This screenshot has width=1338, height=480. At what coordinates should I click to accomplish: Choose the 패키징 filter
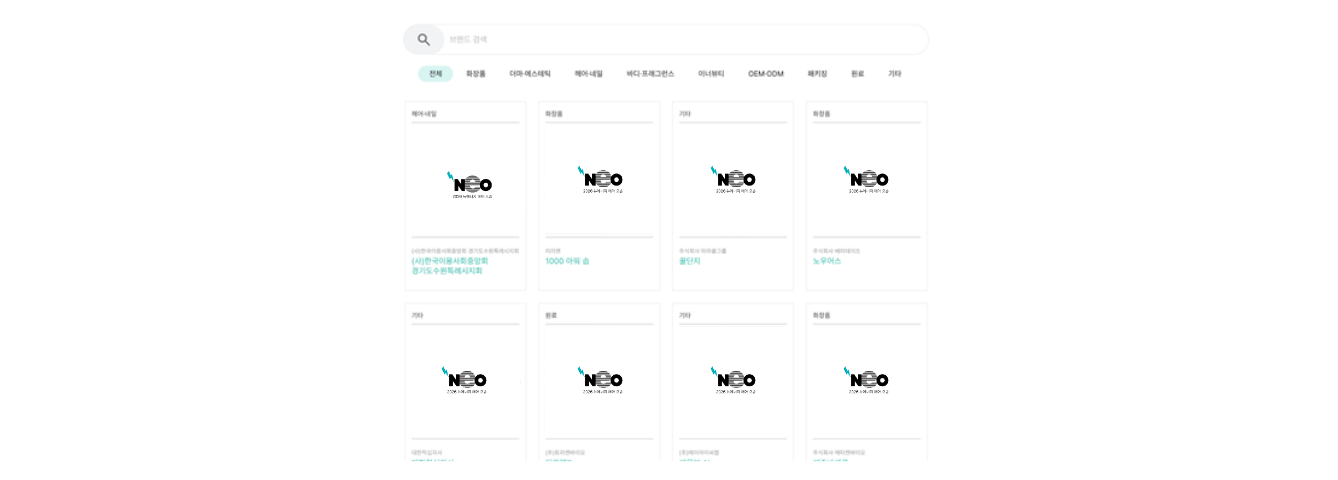pos(818,74)
